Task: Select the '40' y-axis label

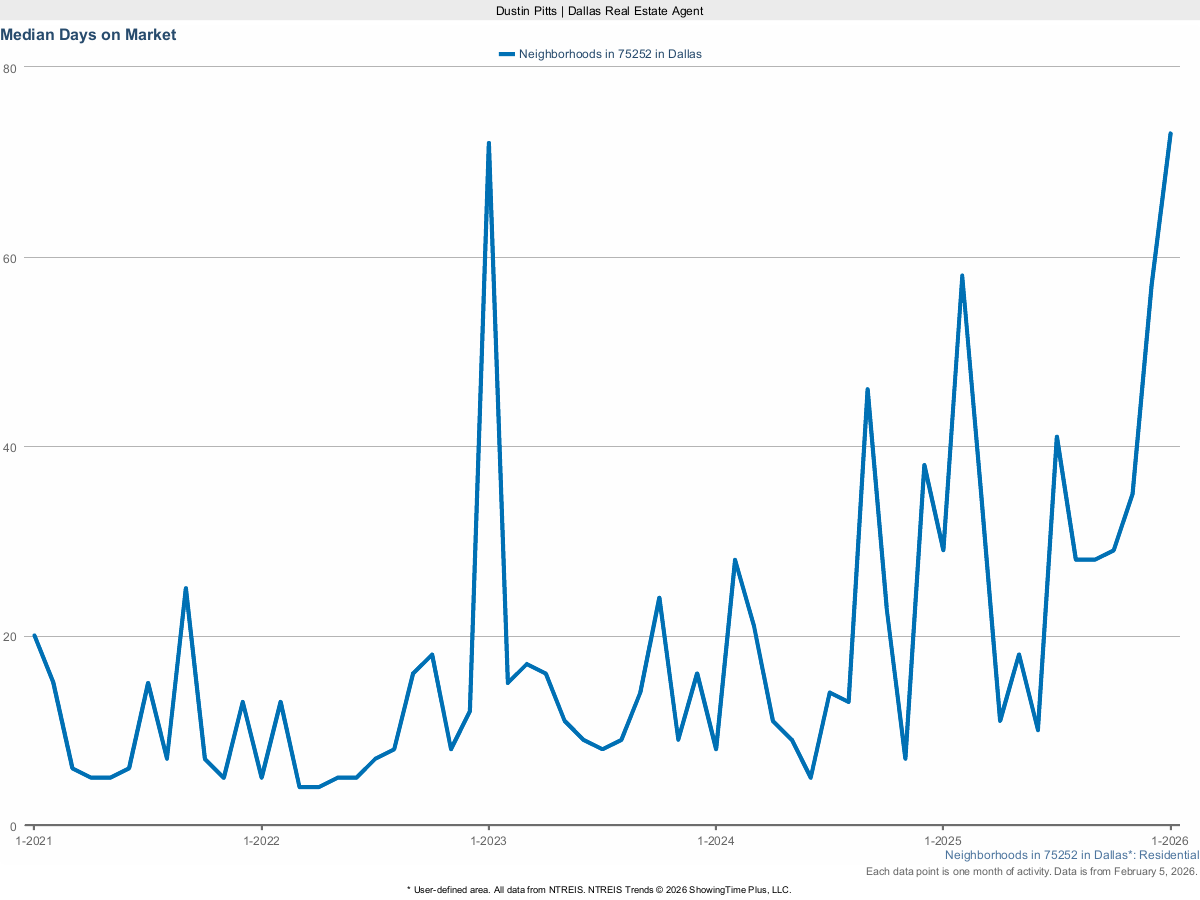Action: [x=10, y=447]
